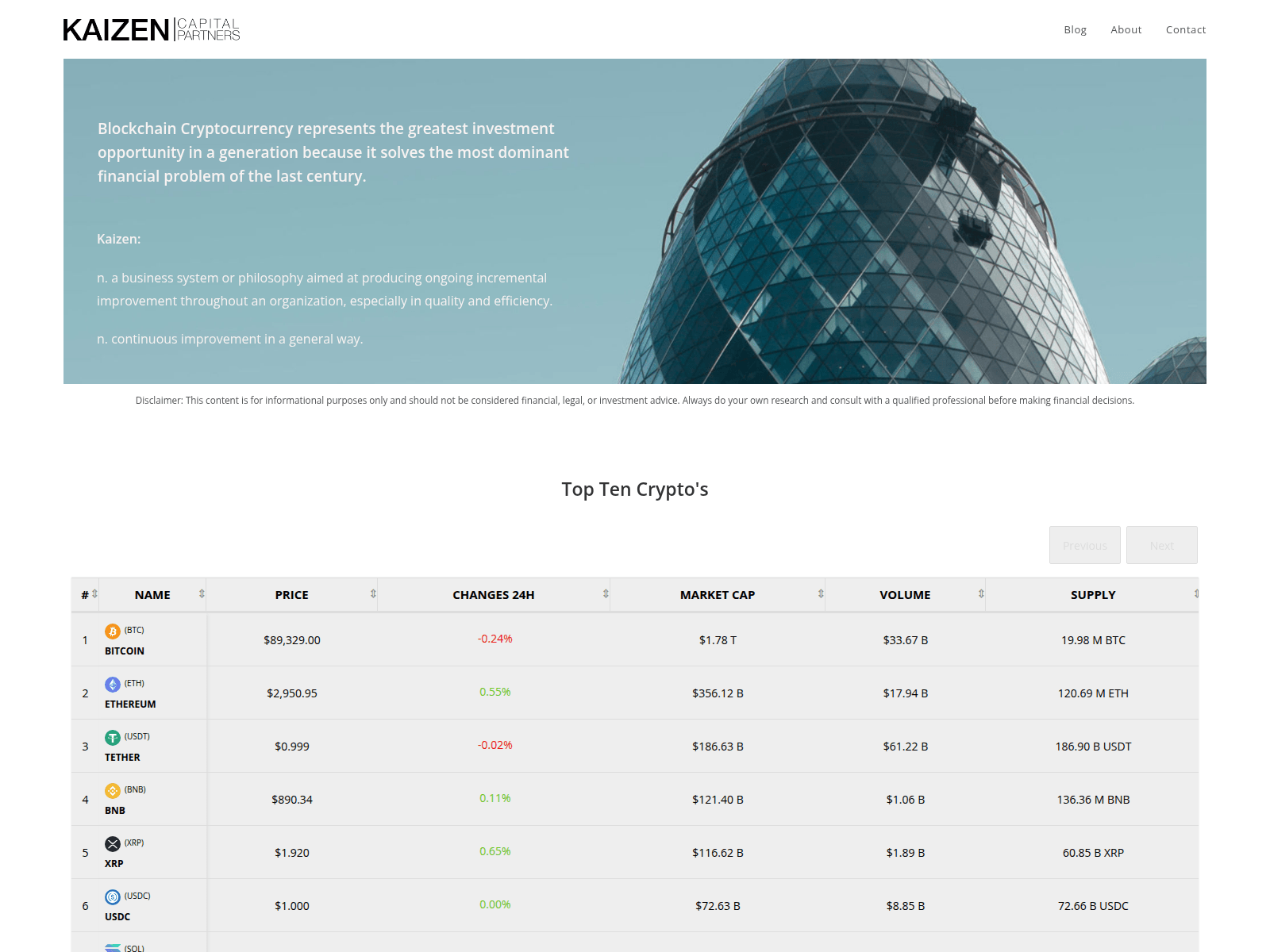Click the Top Ten Crypto's heading
Screen dimensions: 1270x952
635,489
